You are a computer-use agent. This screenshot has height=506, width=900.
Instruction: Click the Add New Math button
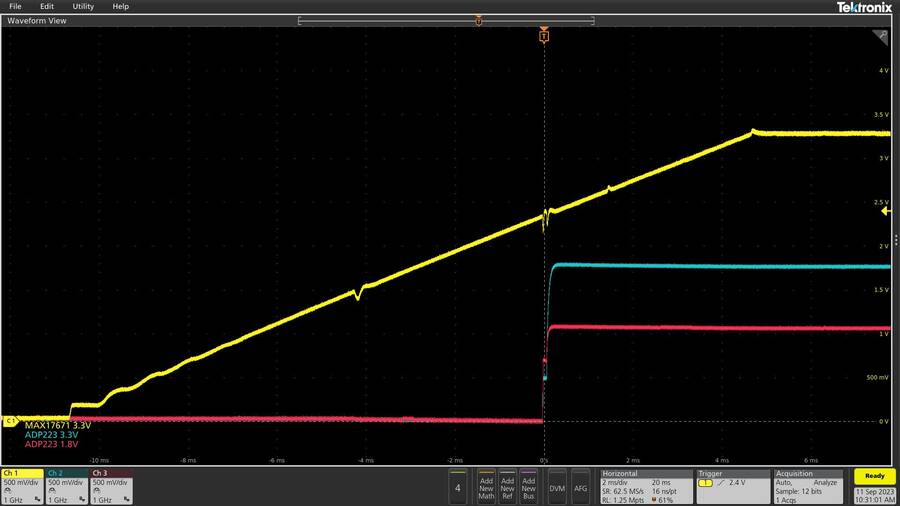486,486
